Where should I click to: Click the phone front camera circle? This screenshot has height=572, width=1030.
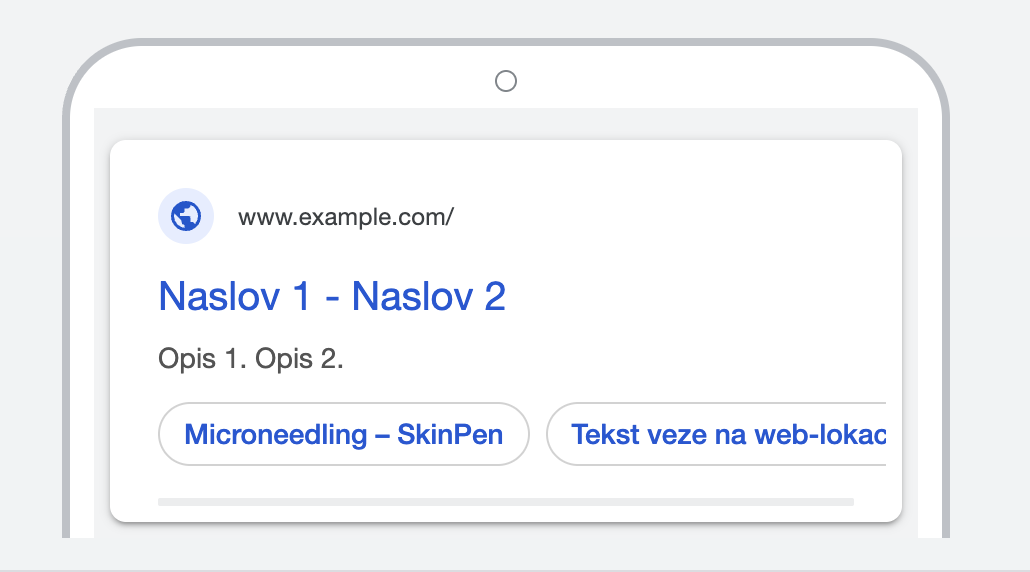[506, 81]
